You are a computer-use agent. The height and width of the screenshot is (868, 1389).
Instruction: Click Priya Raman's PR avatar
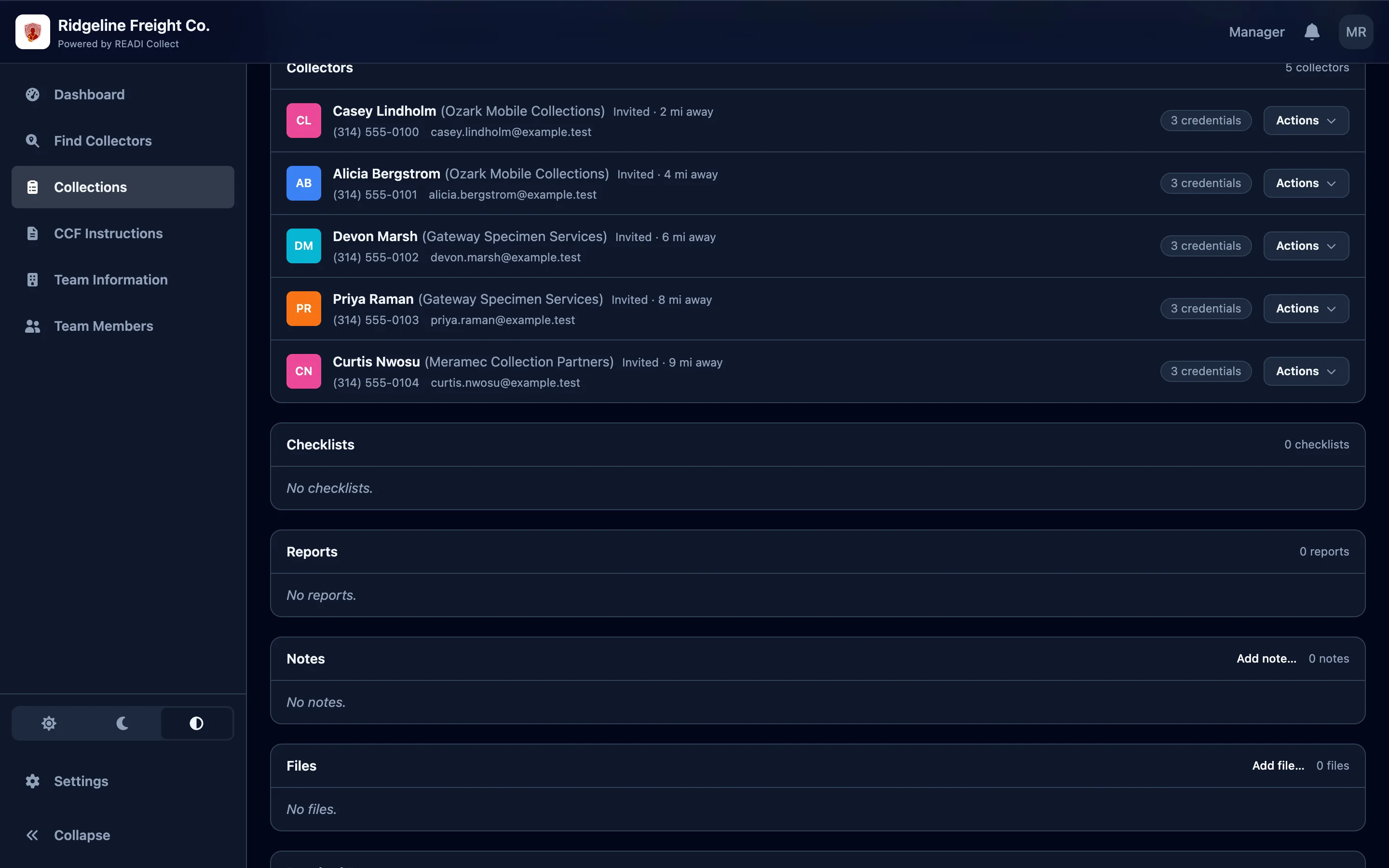coord(304,308)
